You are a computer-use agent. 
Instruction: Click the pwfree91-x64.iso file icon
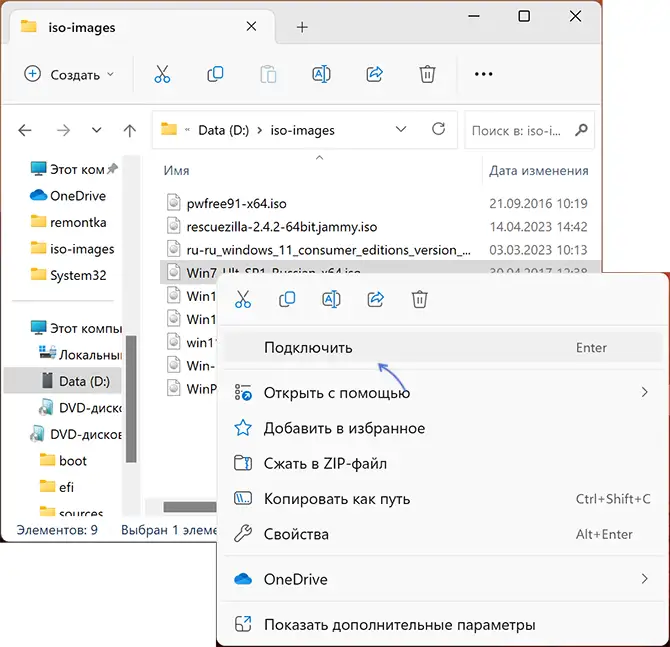[x=173, y=202]
